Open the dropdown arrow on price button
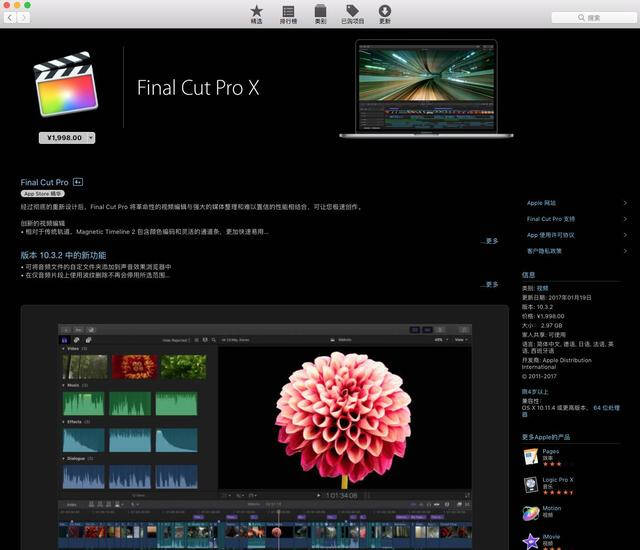The height and width of the screenshot is (550, 640). (91, 138)
